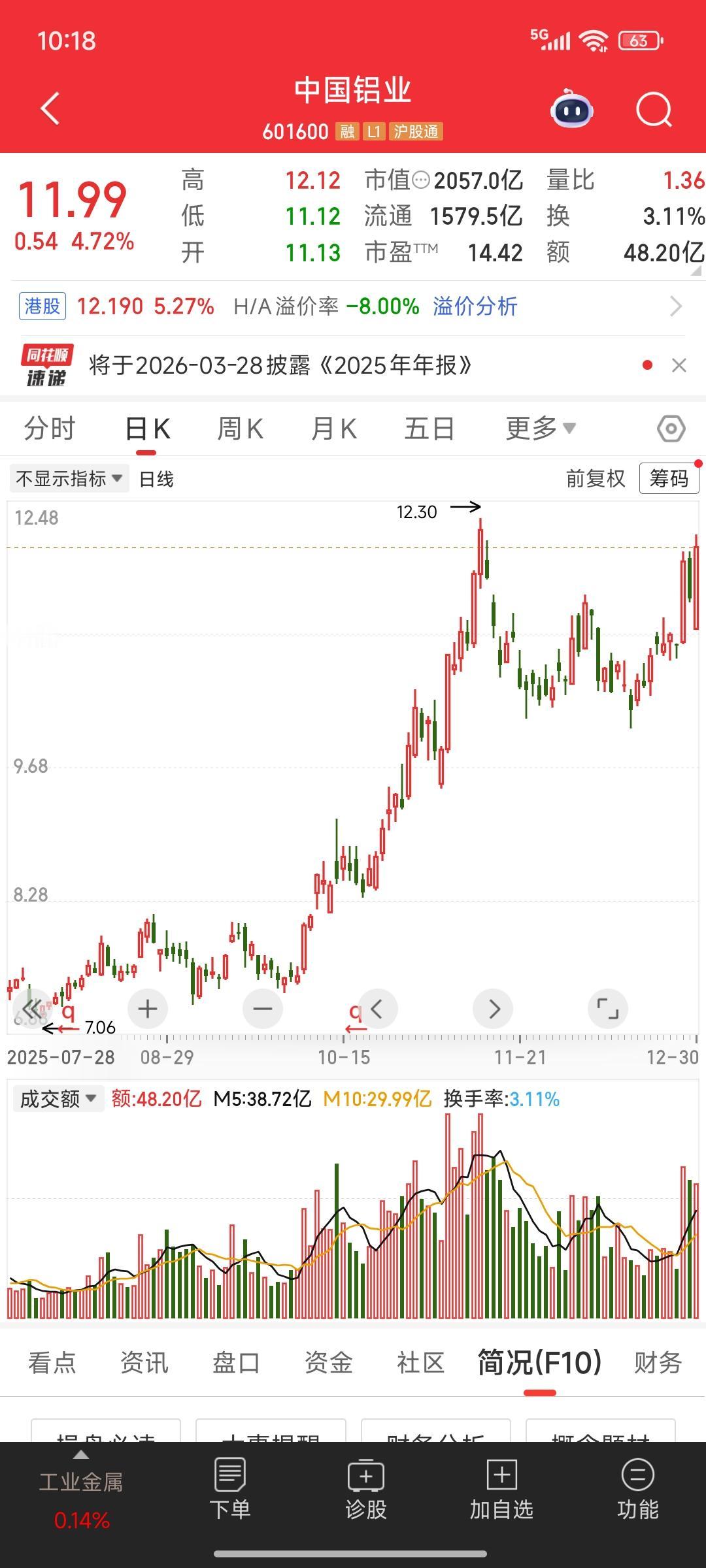This screenshot has height=1568, width=706.
Task: Tap the 港股 tag
Action: click(42, 306)
